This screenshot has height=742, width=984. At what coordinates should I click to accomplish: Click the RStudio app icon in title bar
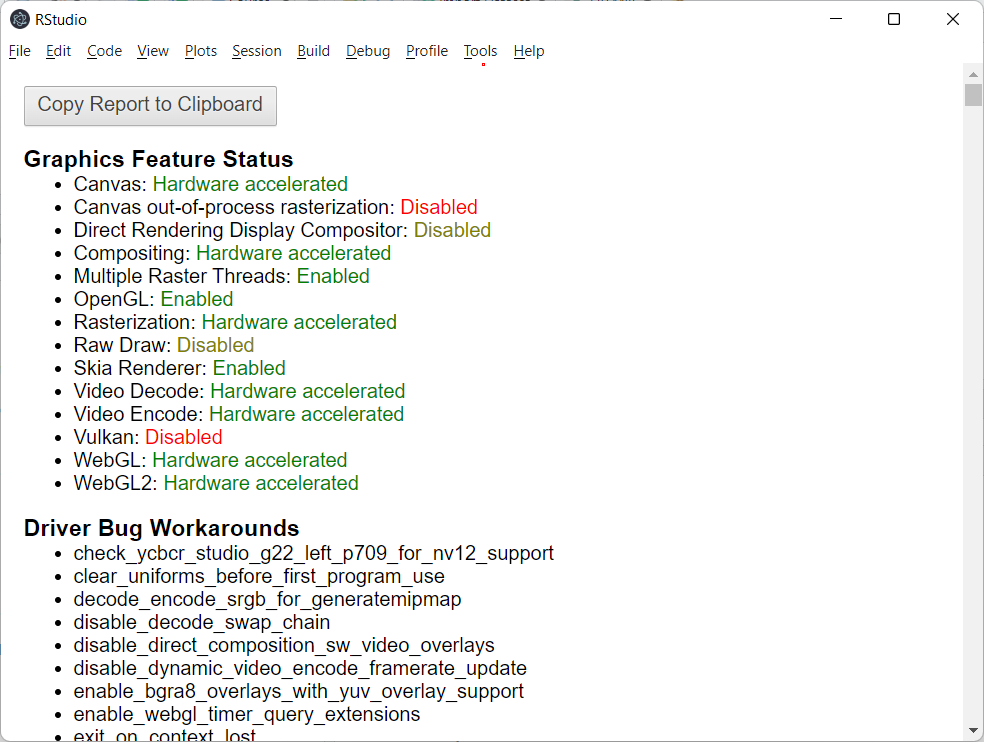tap(19, 19)
